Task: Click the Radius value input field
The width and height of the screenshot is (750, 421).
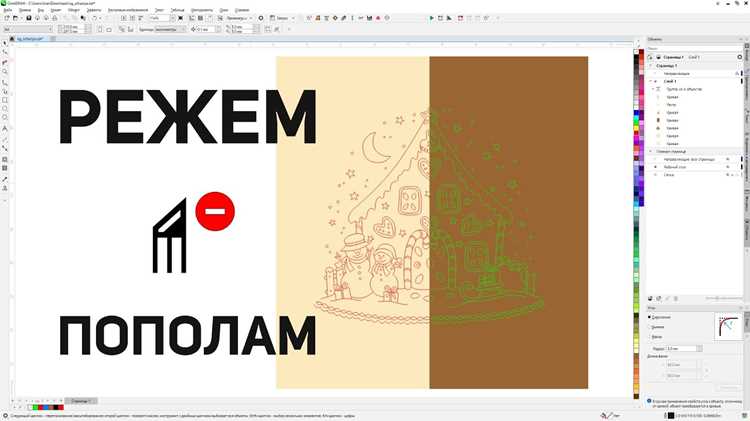Action: [681, 349]
